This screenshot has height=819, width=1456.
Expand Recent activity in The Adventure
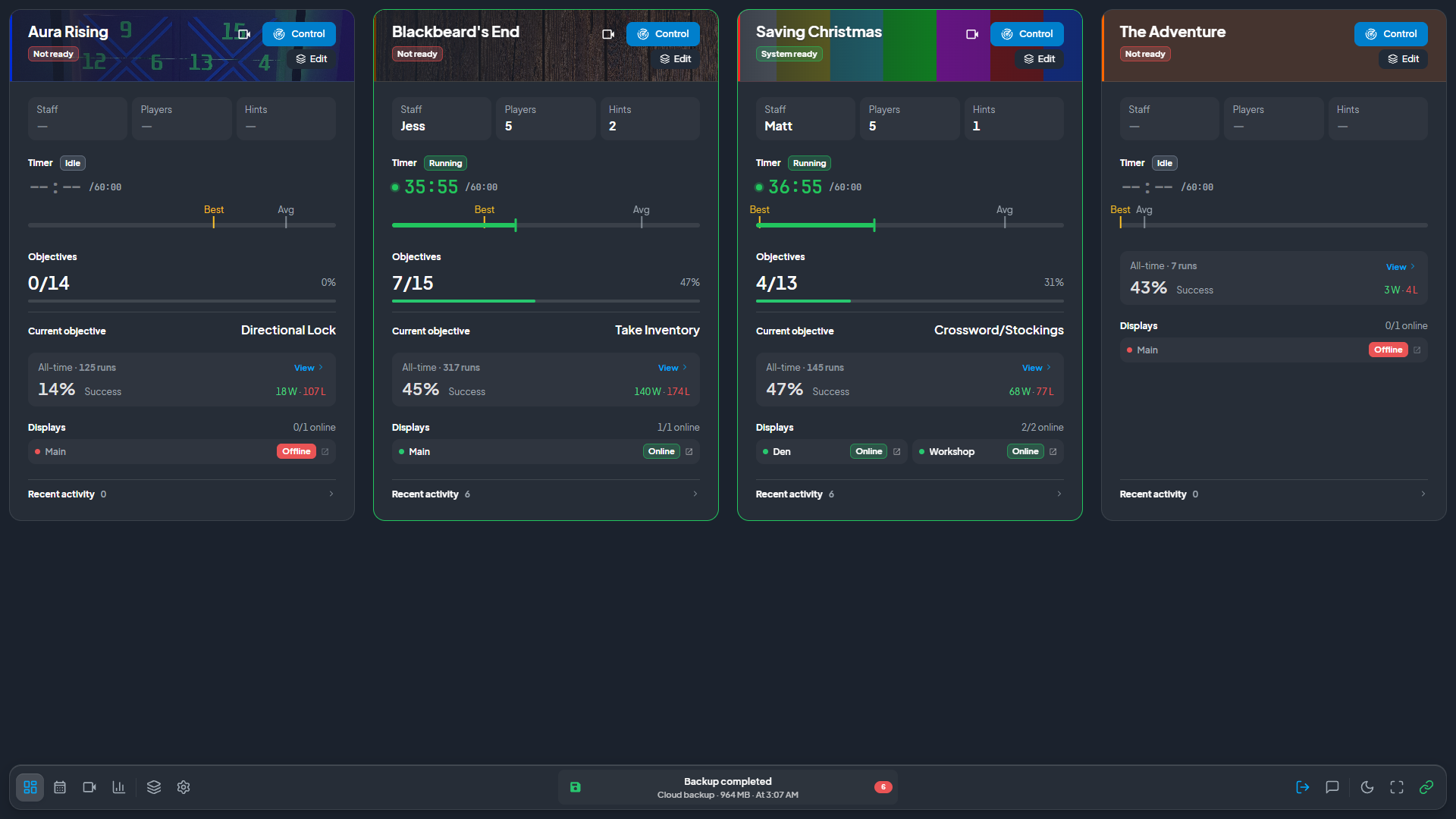(1274, 494)
